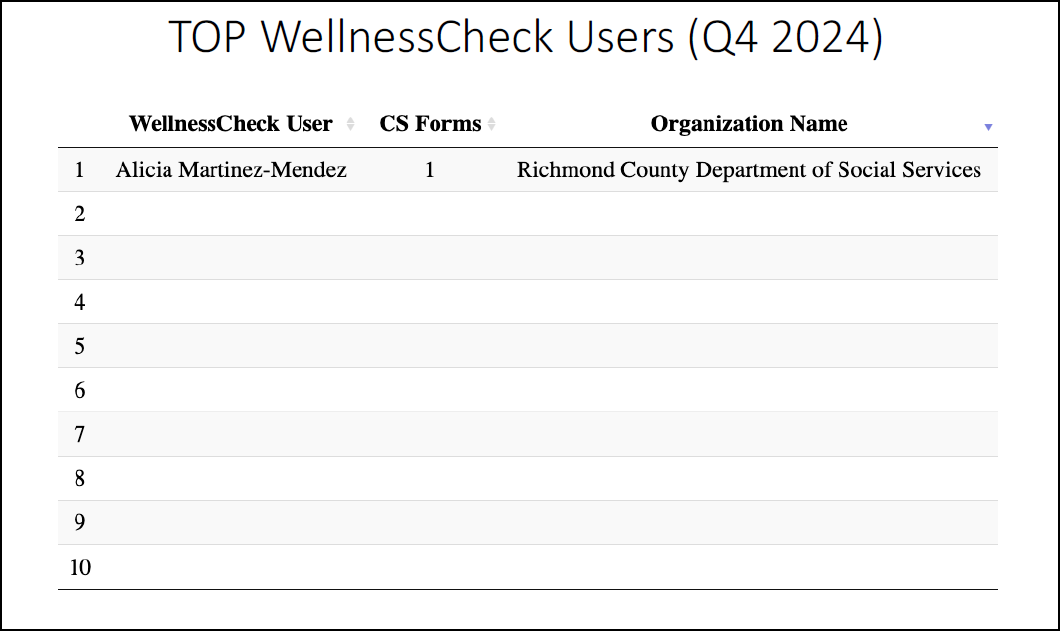This screenshot has height=631, width=1060.
Task: Click the sort icon beside WellnessCheck User
Action: pyautogui.click(x=349, y=123)
